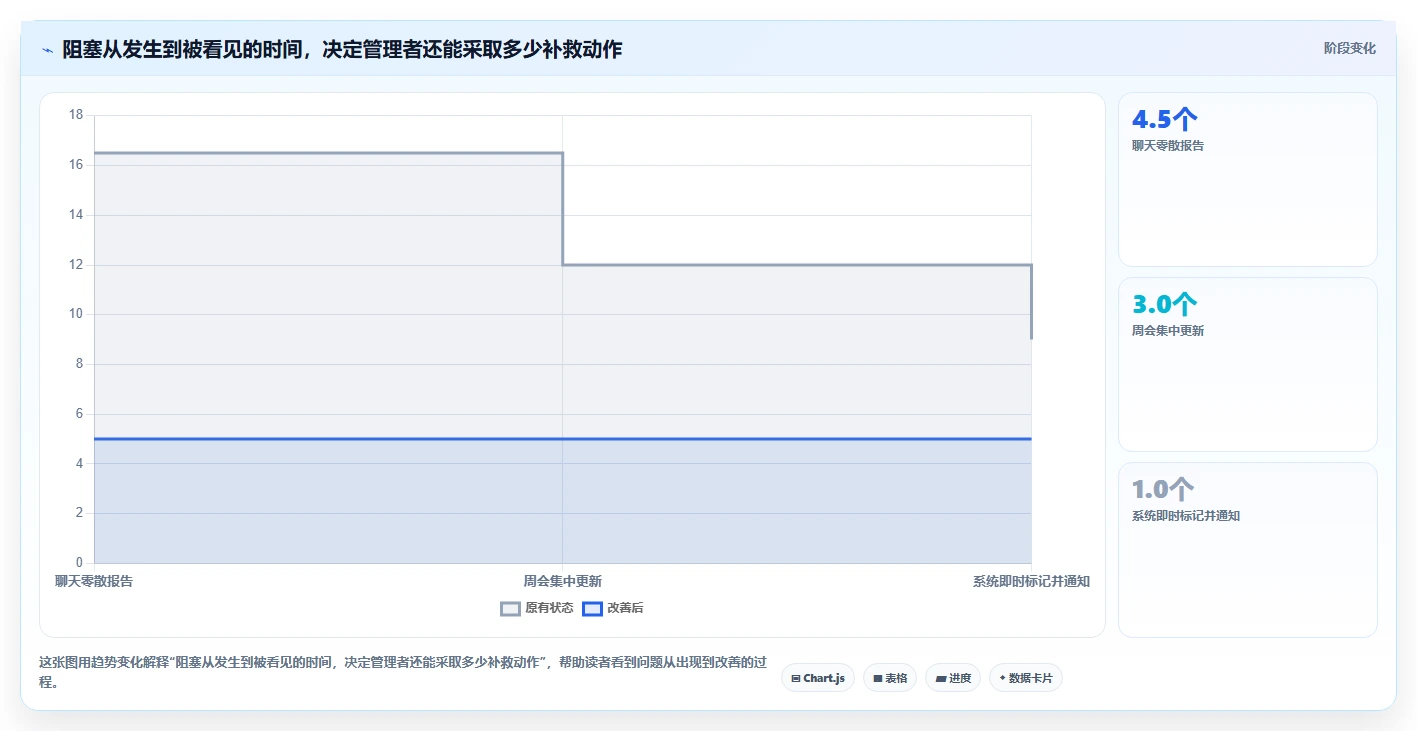Click the y-axis value 0
Screen dimensions: 1417x731
[79, 563]
